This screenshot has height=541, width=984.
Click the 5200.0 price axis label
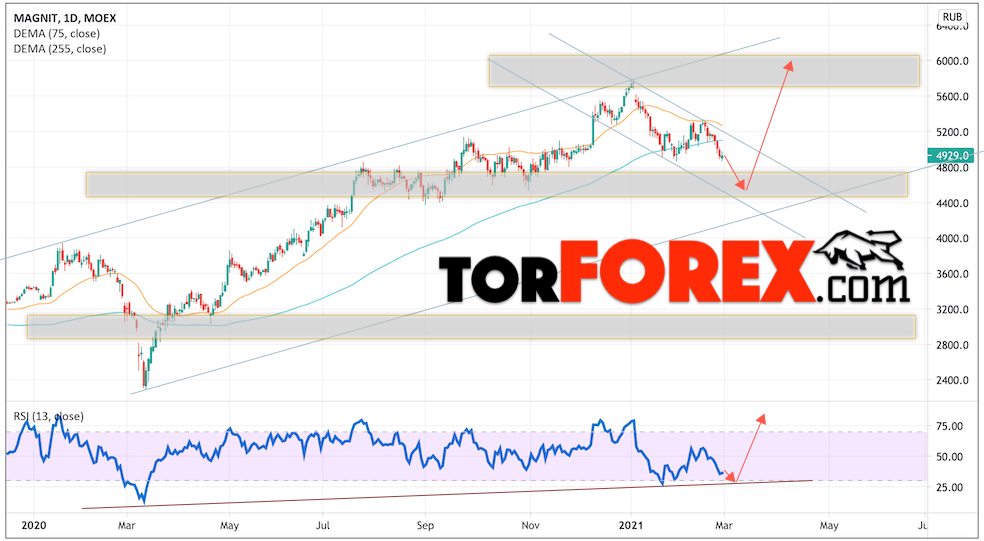click(x=952, y=132)
